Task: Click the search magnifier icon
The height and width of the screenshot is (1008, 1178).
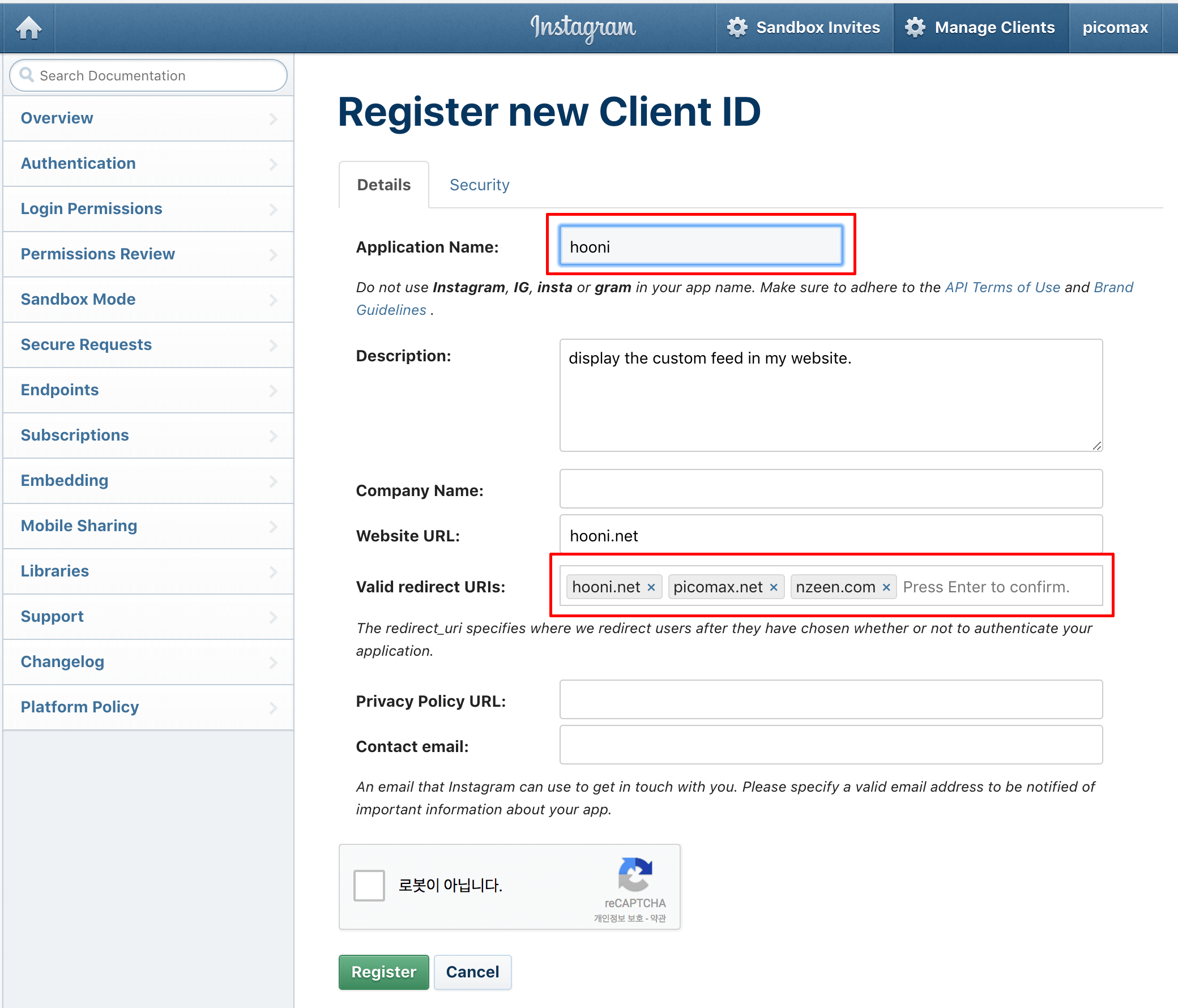Action: (26, 75)
